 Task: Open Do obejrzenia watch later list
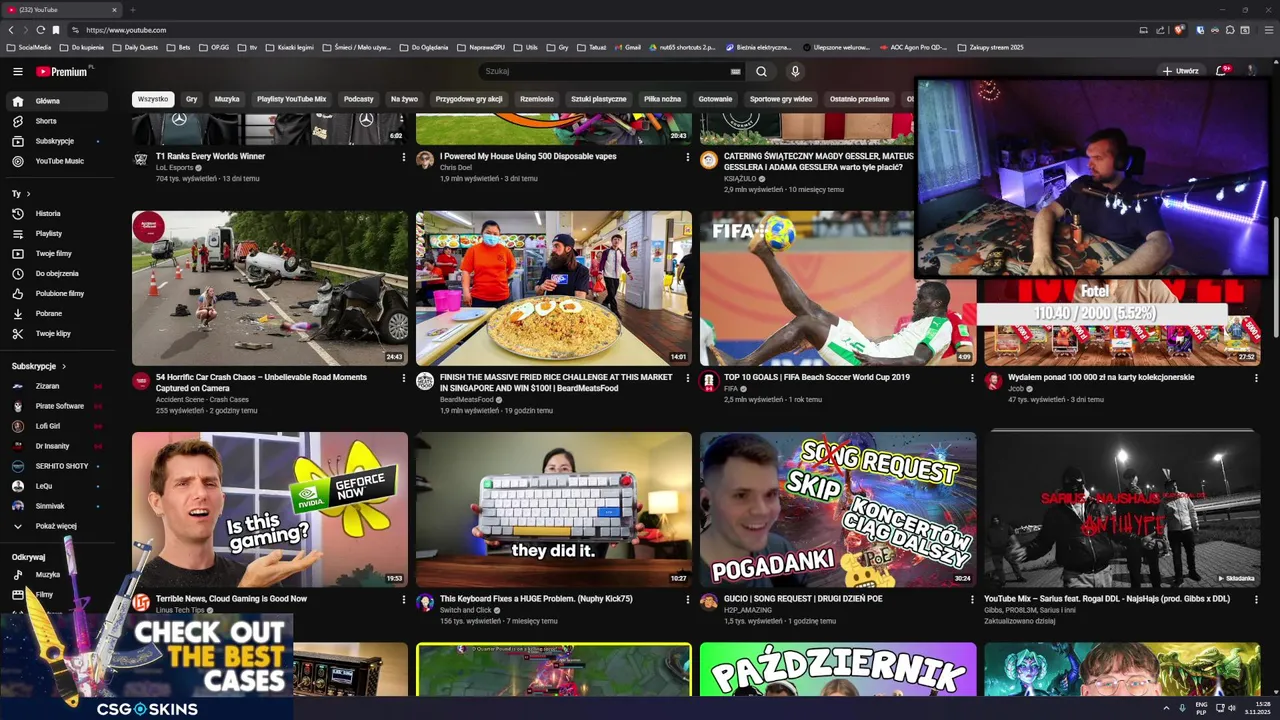(x=58, y=273)
